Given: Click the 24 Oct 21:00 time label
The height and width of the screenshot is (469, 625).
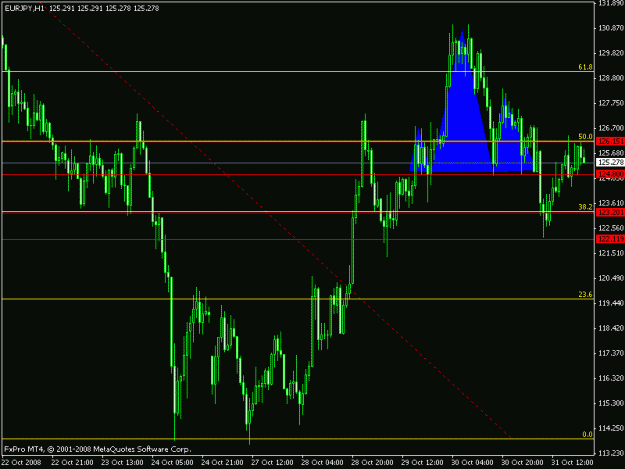Looking at the screenshot, I should (222, 462).
